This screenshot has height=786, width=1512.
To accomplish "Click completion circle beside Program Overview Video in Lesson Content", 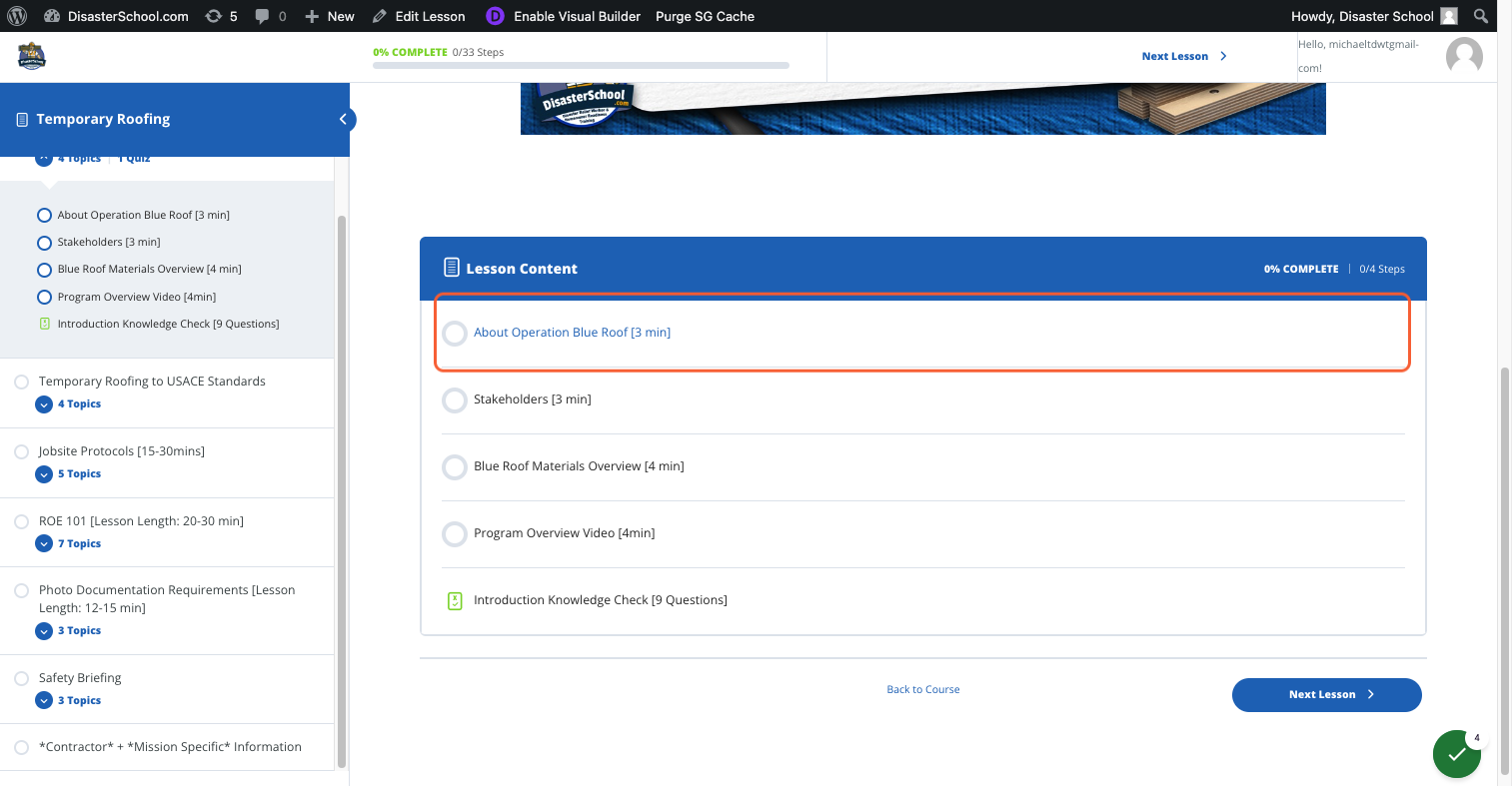I will (x=455, y=533).
